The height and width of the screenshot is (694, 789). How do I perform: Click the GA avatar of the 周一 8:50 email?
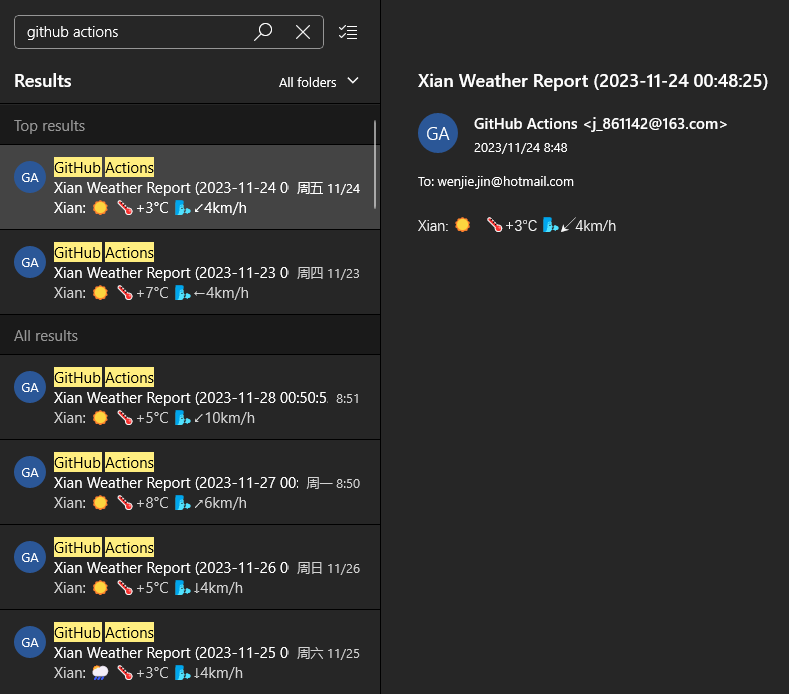(30, 472)
